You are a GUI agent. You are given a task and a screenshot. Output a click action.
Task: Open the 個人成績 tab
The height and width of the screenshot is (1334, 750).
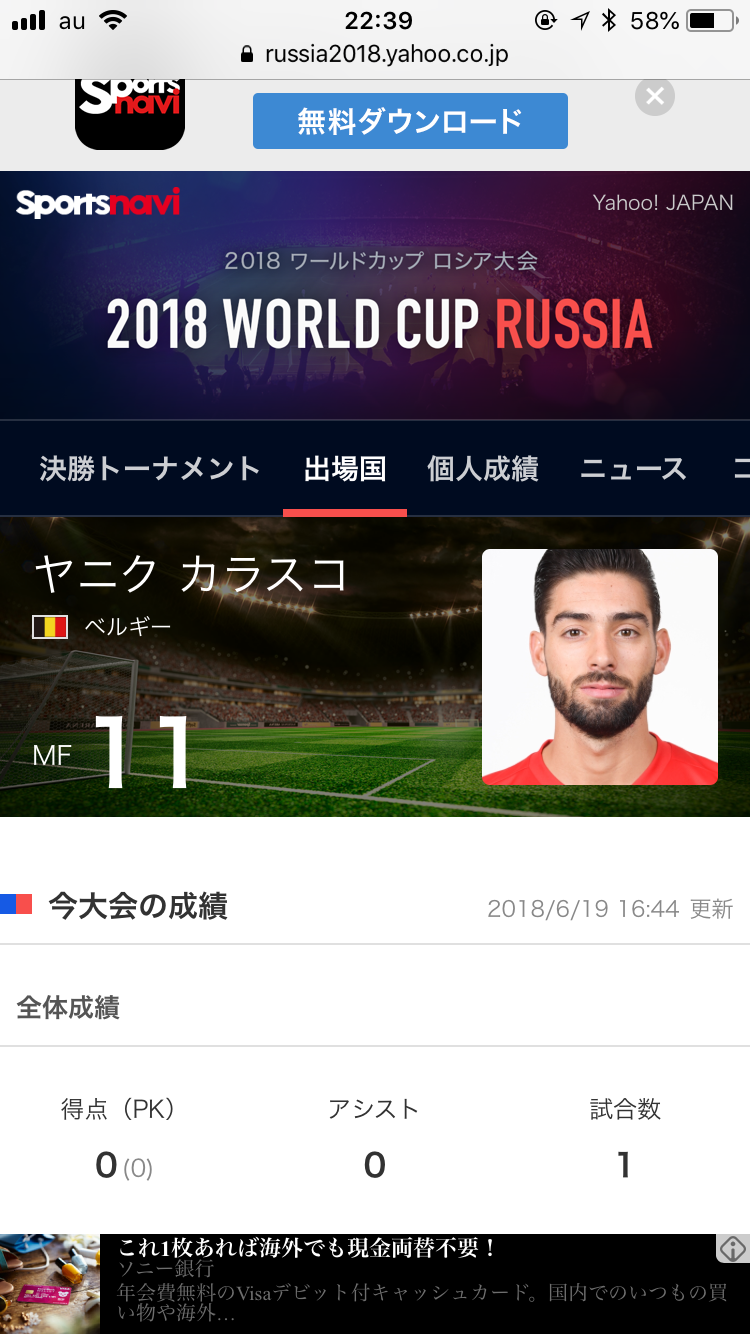(483, 468)
